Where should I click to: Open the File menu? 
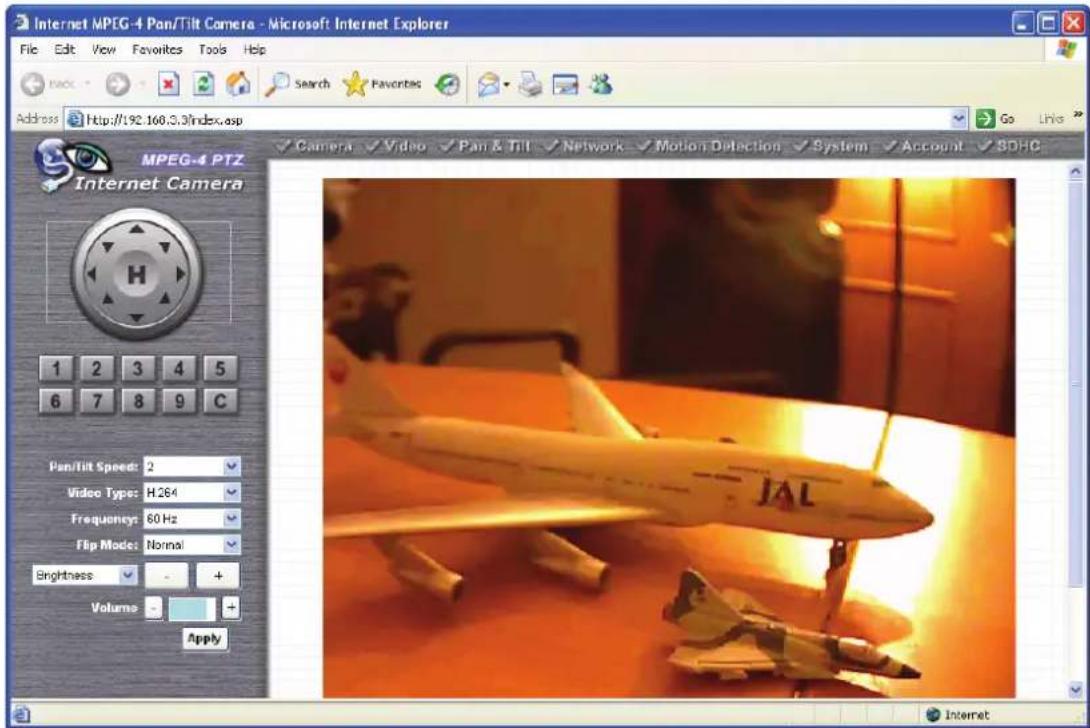click(29, 49)
